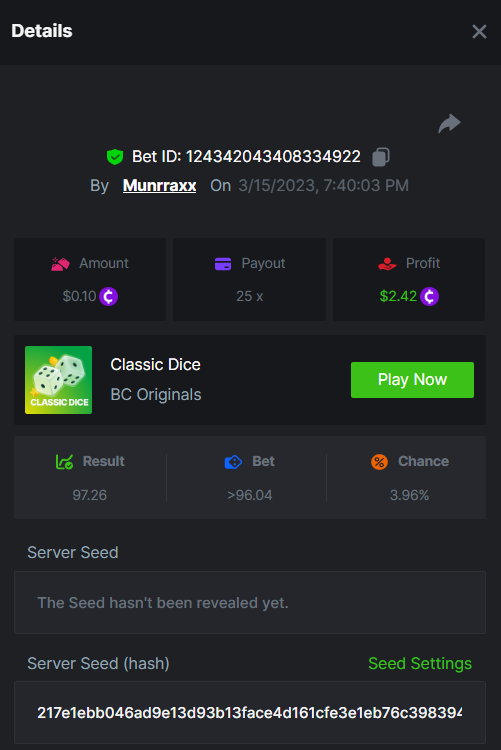Click the orange Chance percent icon

point(379,462)
